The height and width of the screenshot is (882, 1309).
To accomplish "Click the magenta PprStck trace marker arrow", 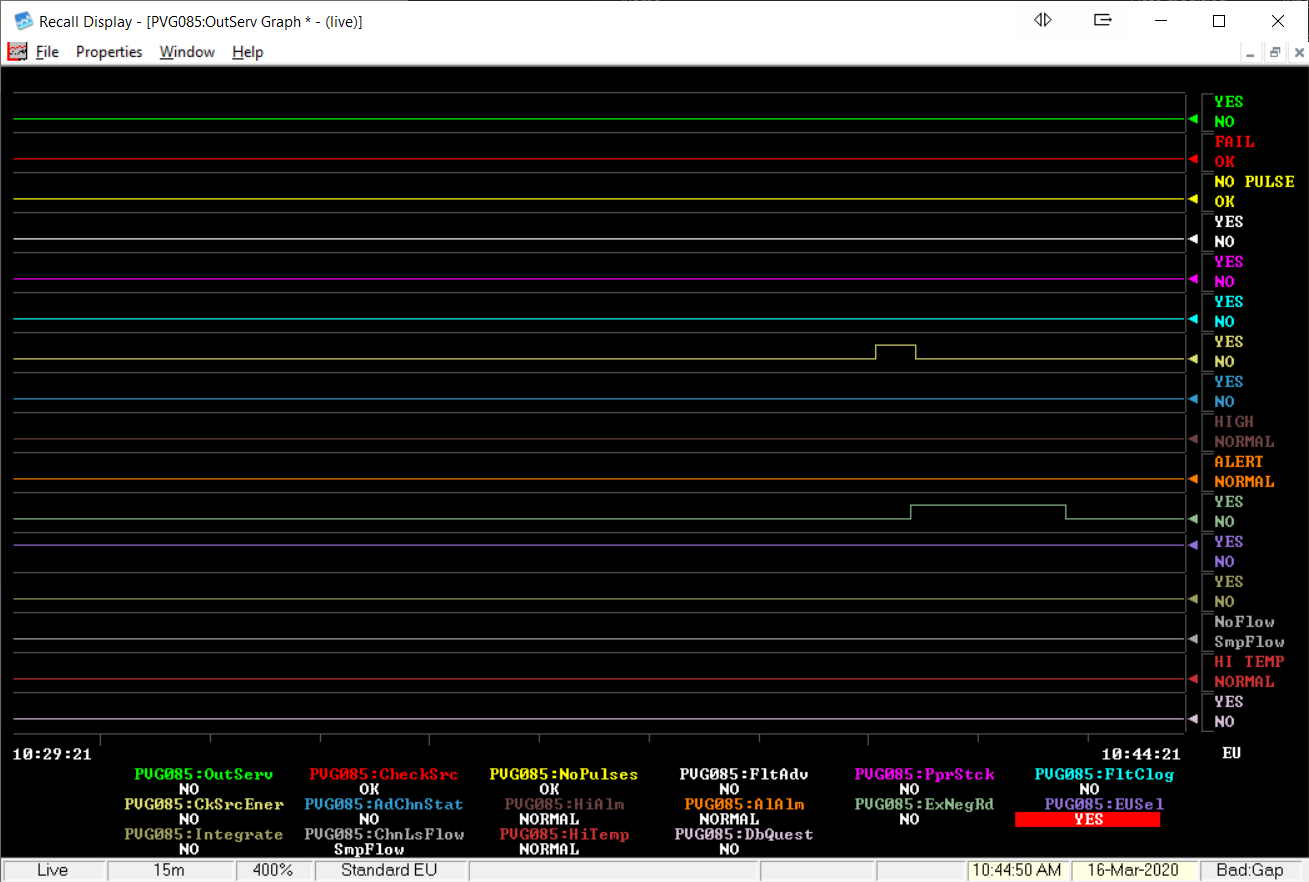I will [1193, 279].
